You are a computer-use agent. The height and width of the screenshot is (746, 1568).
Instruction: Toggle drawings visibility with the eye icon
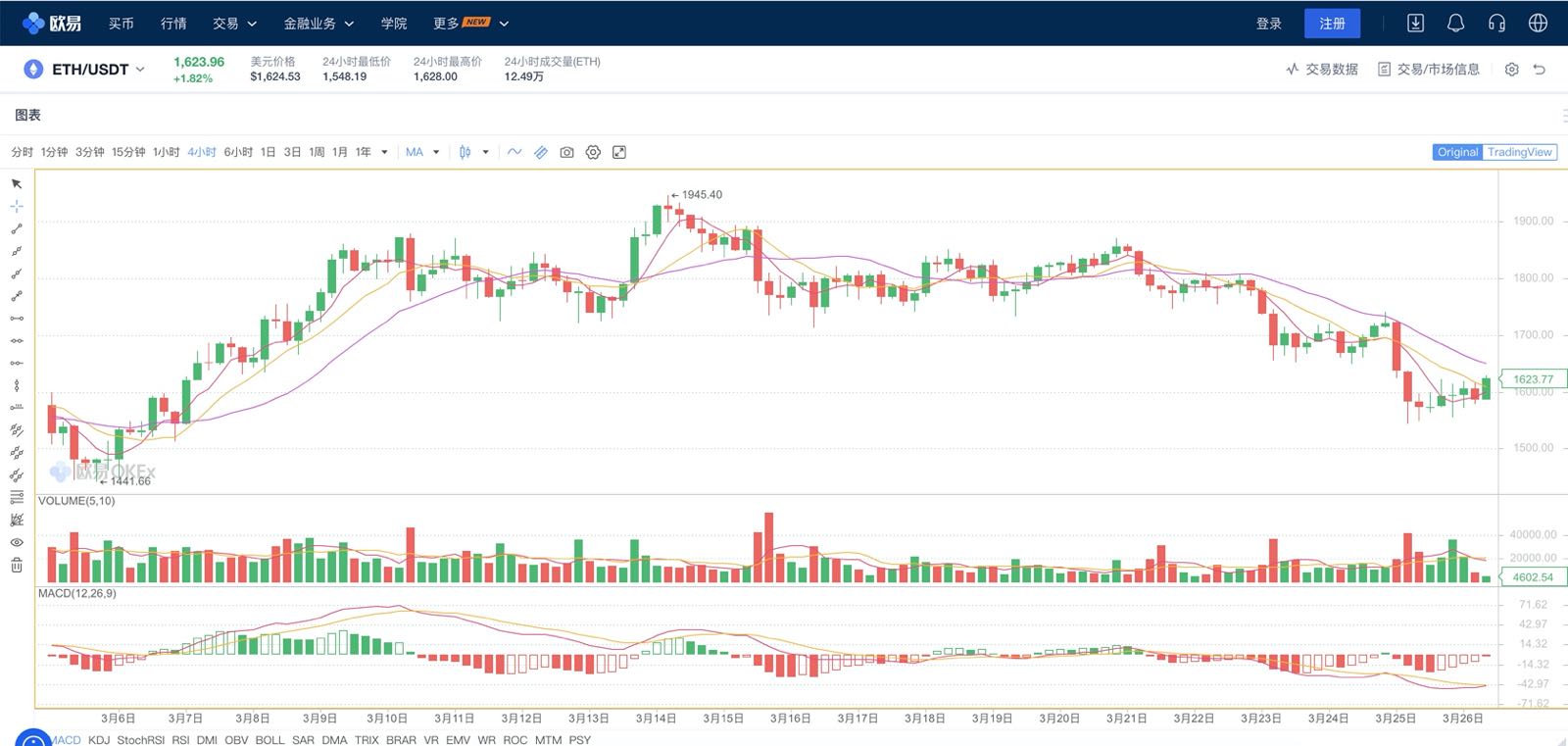[17, 542]
